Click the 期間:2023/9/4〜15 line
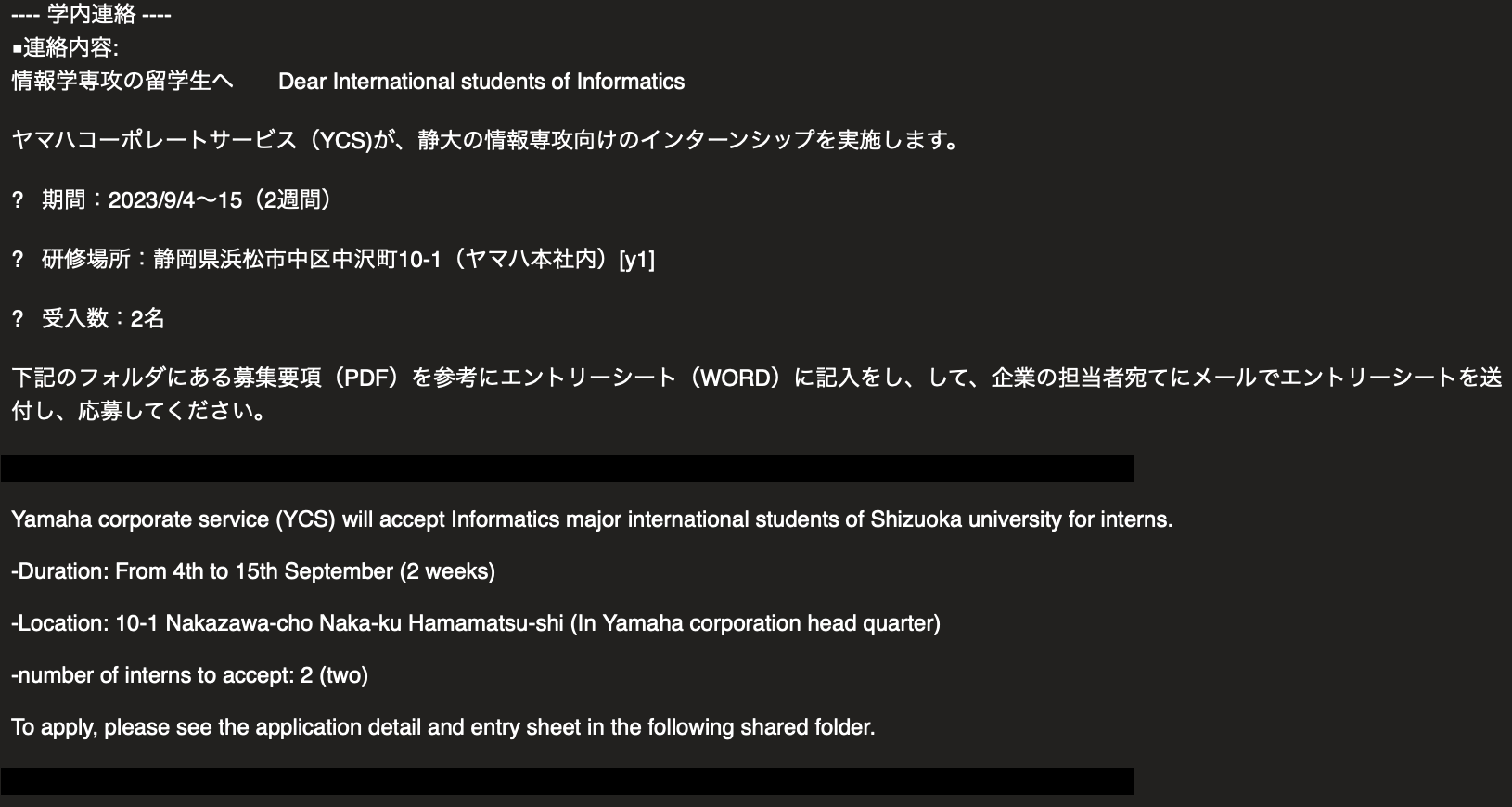The width and height of the screenshot is (1512, 807). point(186,200)
